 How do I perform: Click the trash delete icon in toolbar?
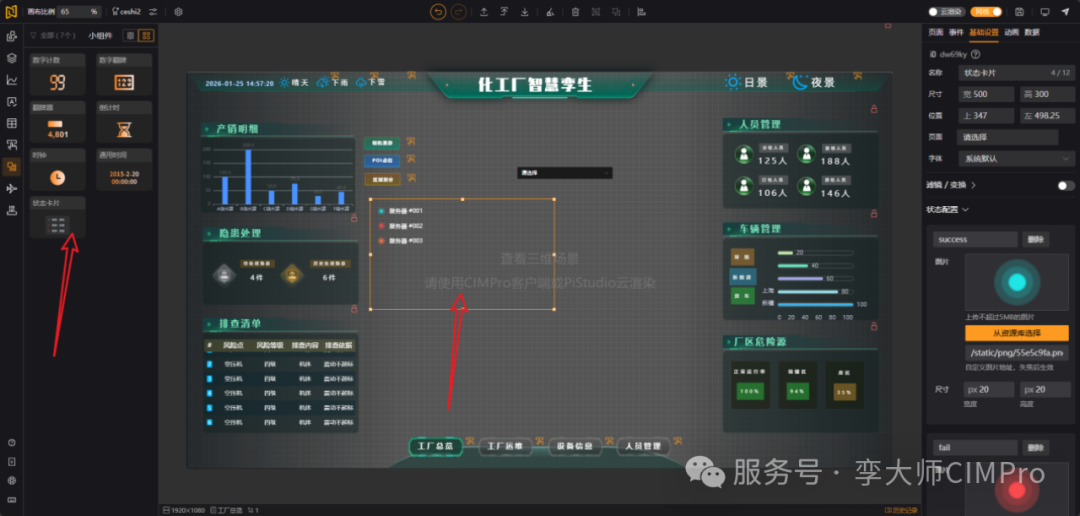tap(575, 12)
